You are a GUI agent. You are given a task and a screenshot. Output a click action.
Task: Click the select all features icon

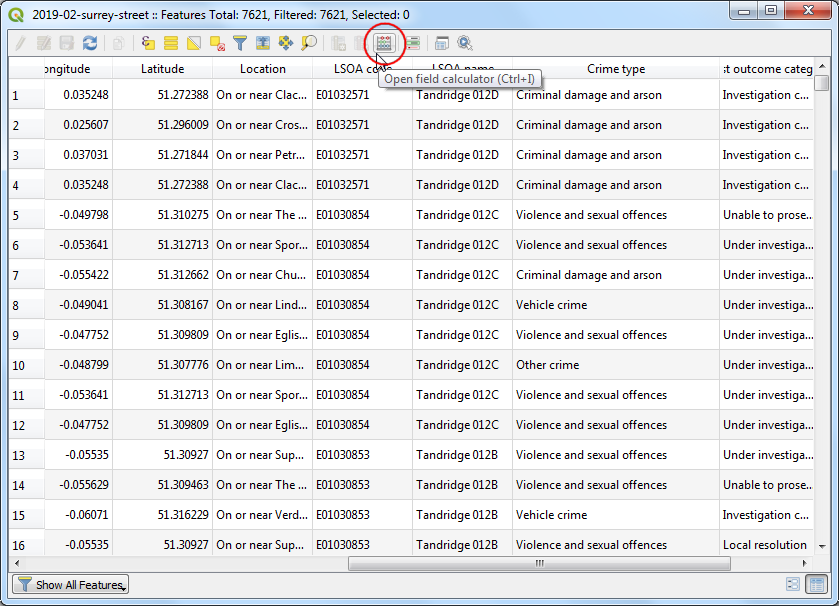(171, 43)
